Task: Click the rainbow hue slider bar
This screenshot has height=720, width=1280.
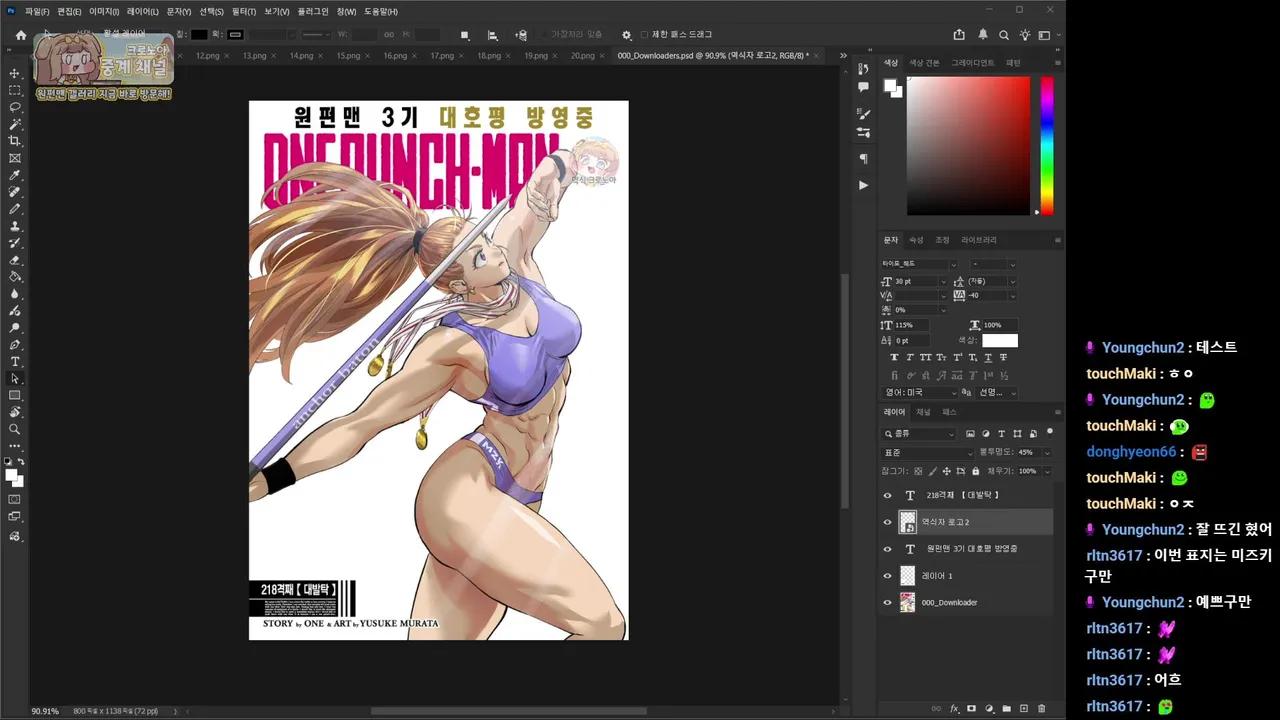Action: click(1046, 145)
